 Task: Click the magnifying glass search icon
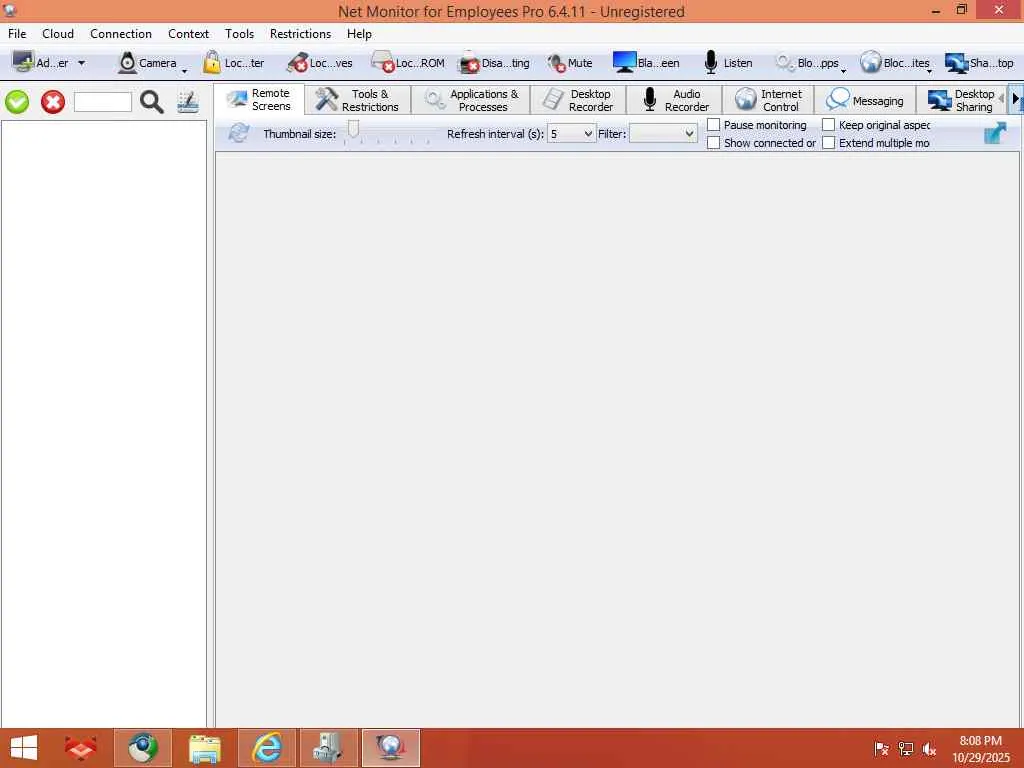coord(152,102)
